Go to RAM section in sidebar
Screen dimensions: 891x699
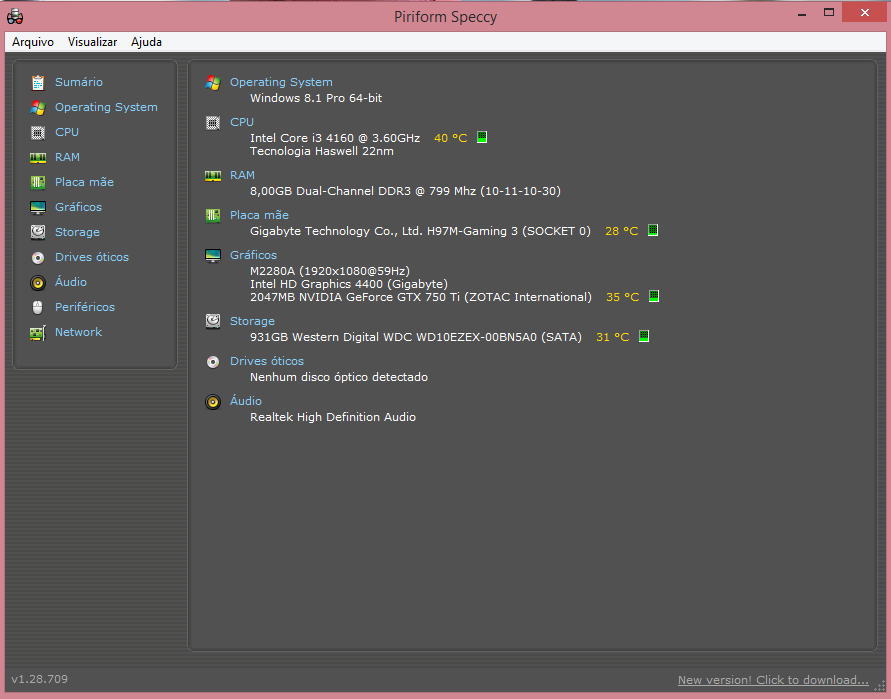pyautogui.click(x=67, y=157)
